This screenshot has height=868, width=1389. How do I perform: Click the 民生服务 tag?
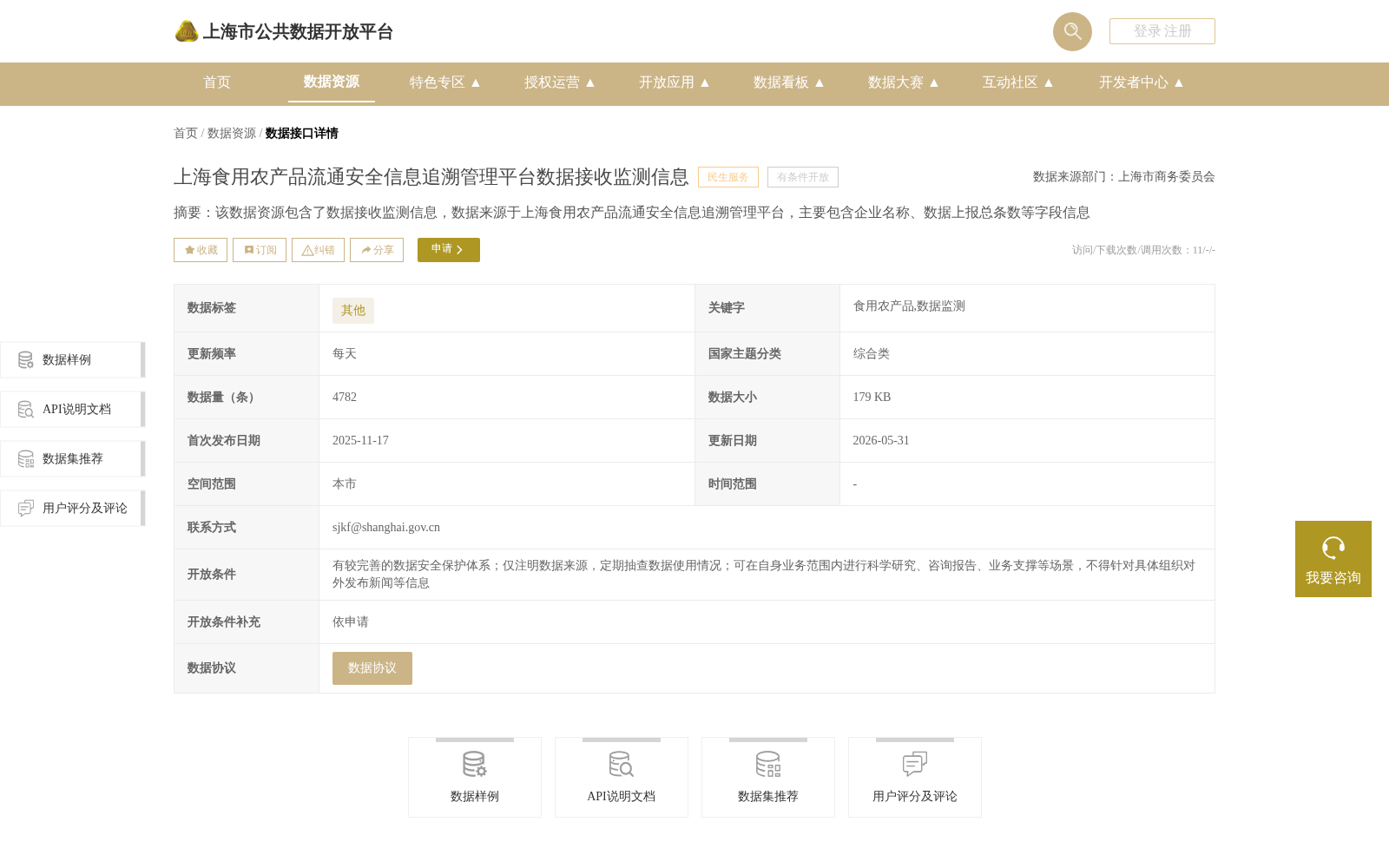pyautogui.click(x=728, y=177)
